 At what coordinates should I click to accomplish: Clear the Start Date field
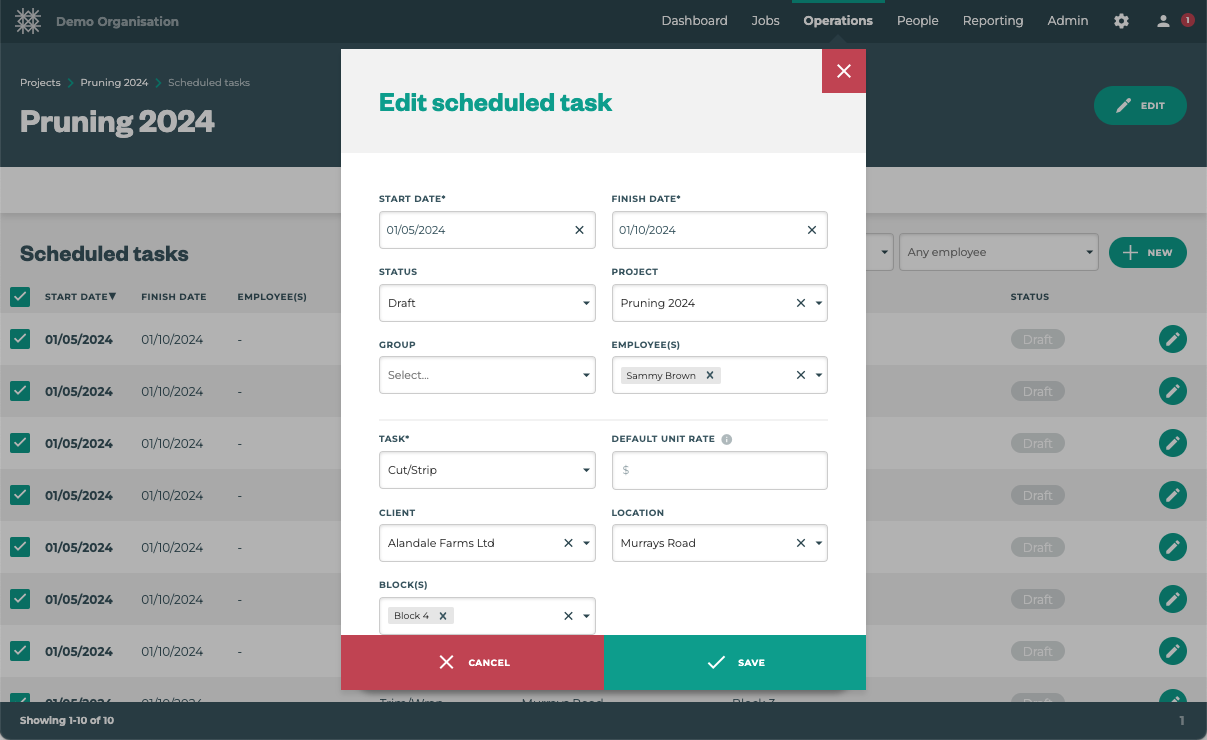(579, 230)
